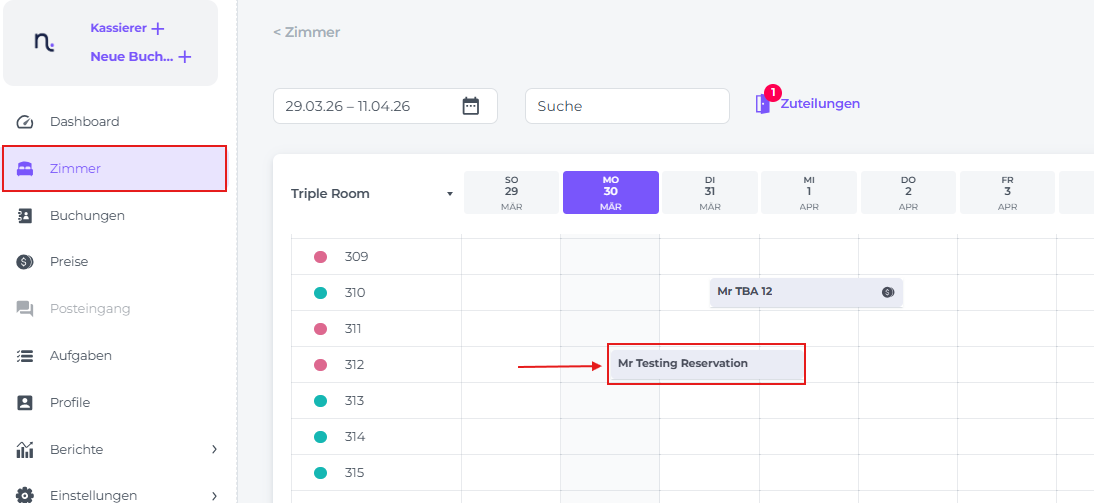
Task: Click the Buchungen contact-book icon
Action: coord(26,215)
